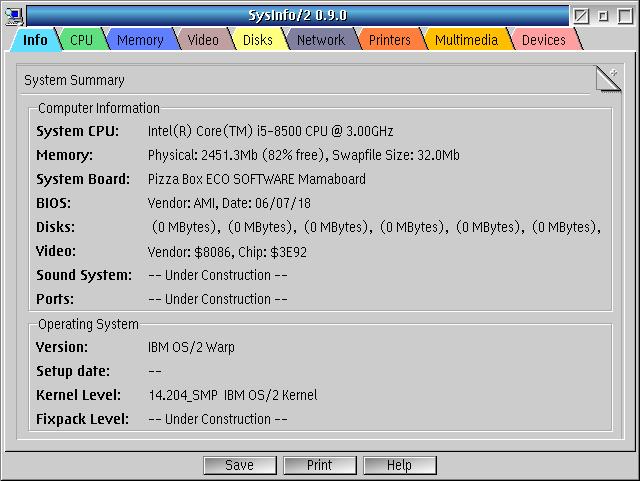Click the SysInfo/2 0.9.0 title bar
Viewport: 640px width, 481px height.
click(x=298, y=16)
